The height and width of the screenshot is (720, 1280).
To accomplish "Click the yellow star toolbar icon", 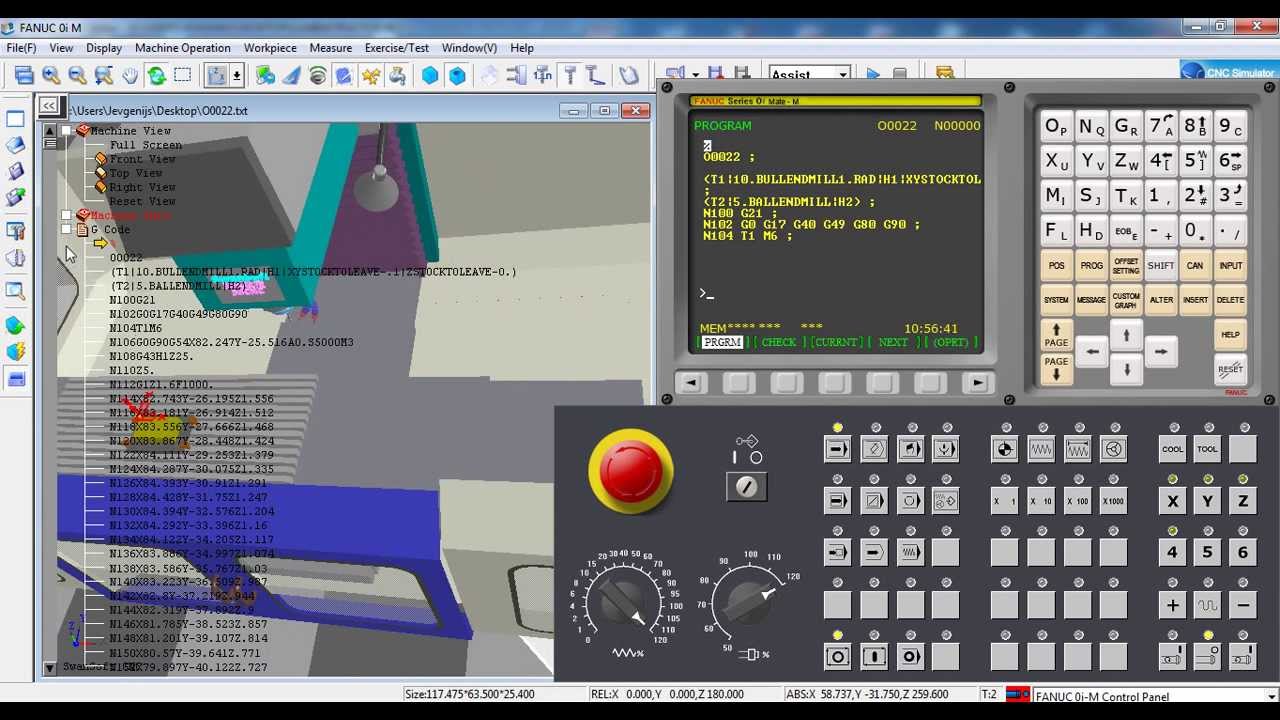I will pos(371,76).
